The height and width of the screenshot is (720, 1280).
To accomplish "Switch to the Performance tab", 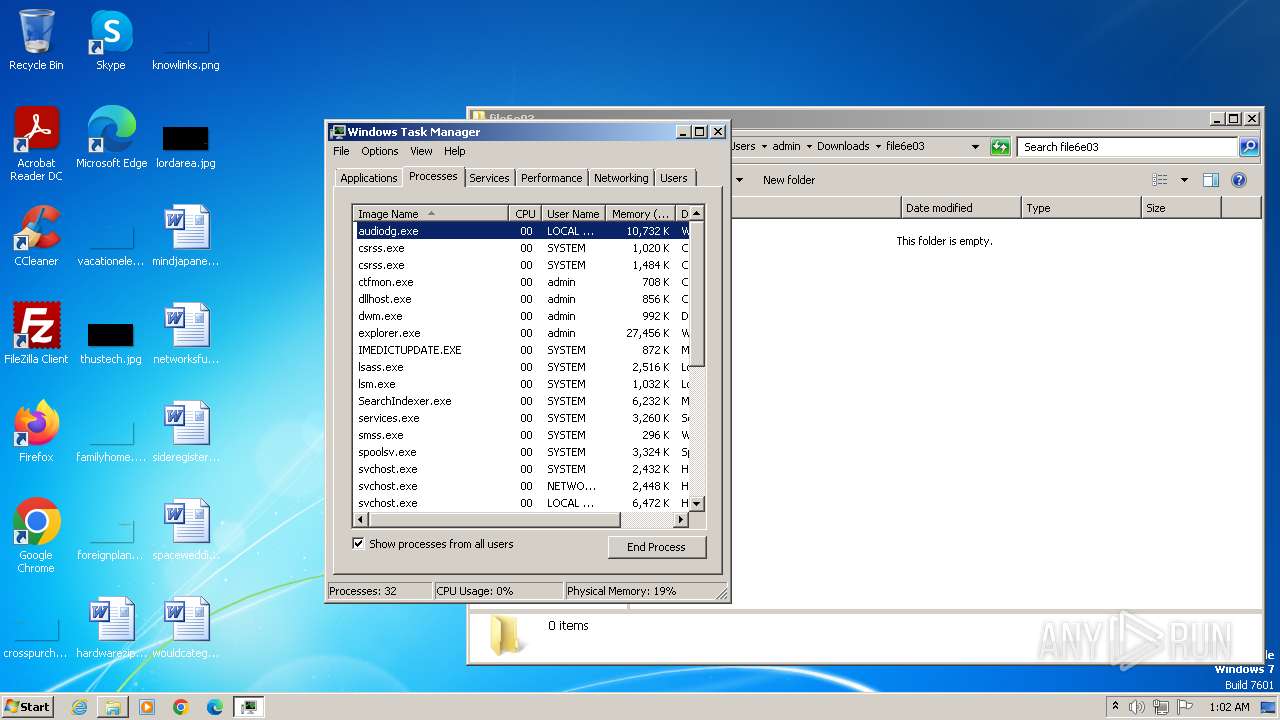I will (x=551, y=178).
